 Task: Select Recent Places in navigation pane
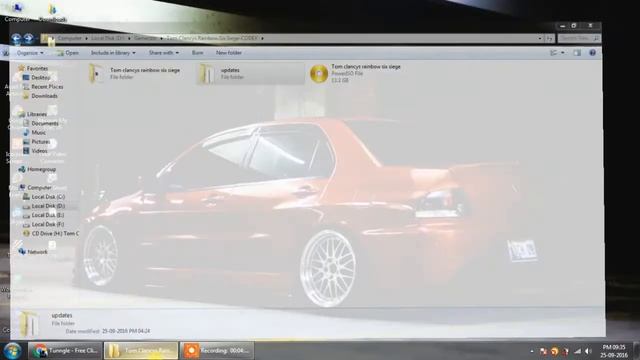point(47,87)
